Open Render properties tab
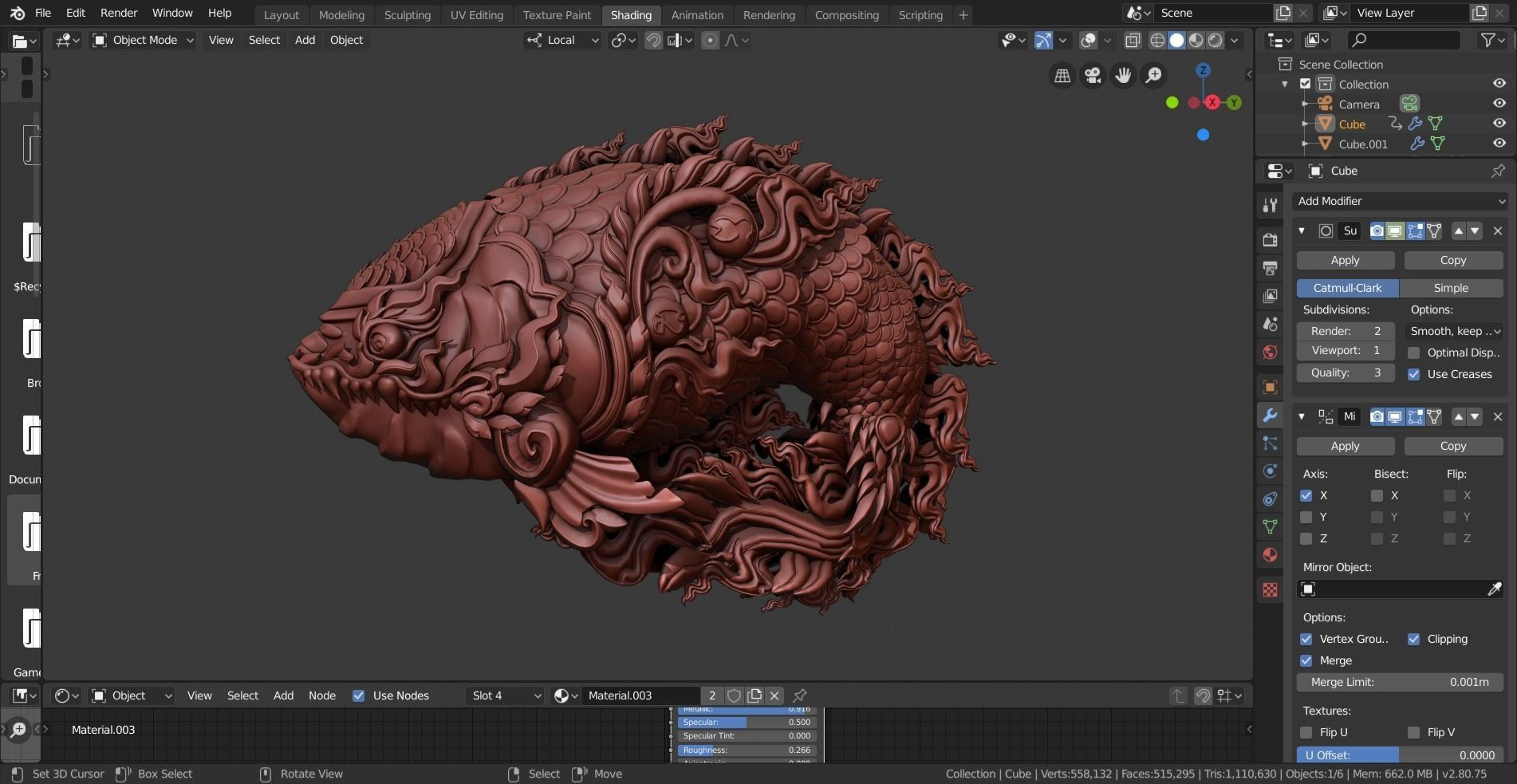Image resolution: width=1517 pixels, height=784 pixels. (1270, 239)
